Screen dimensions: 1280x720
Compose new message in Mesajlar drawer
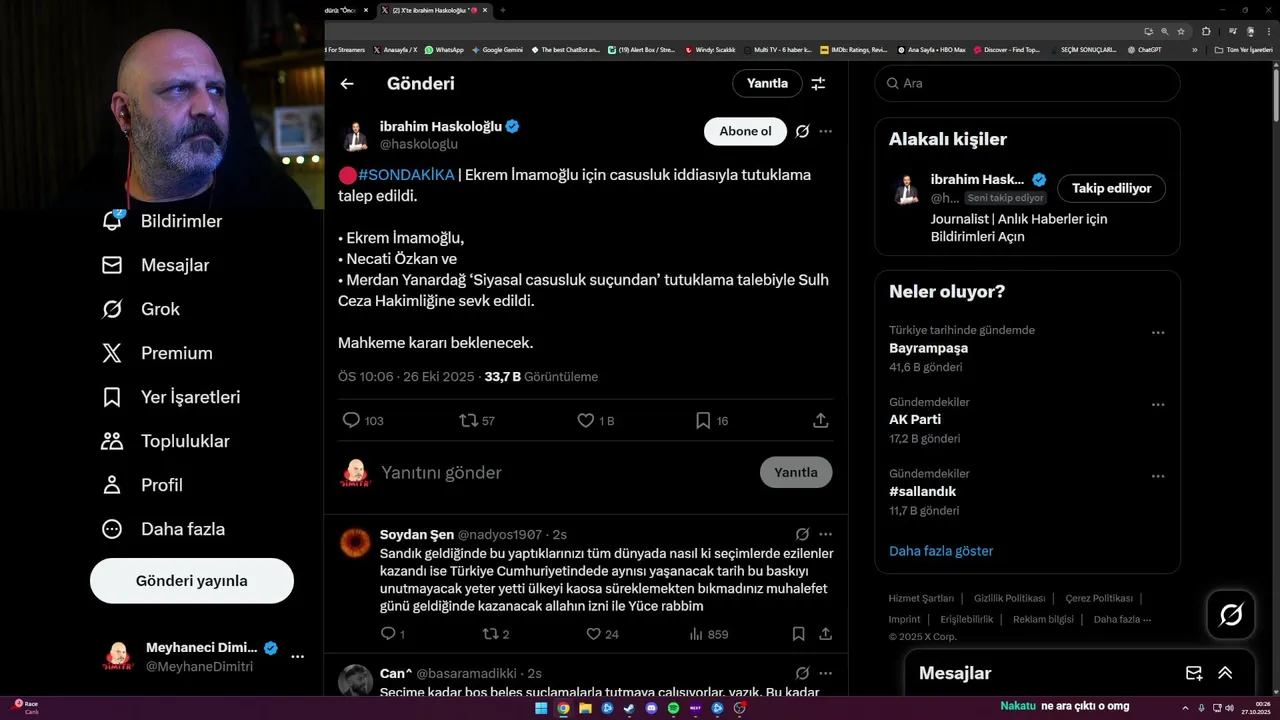[x=1194, y=673]
